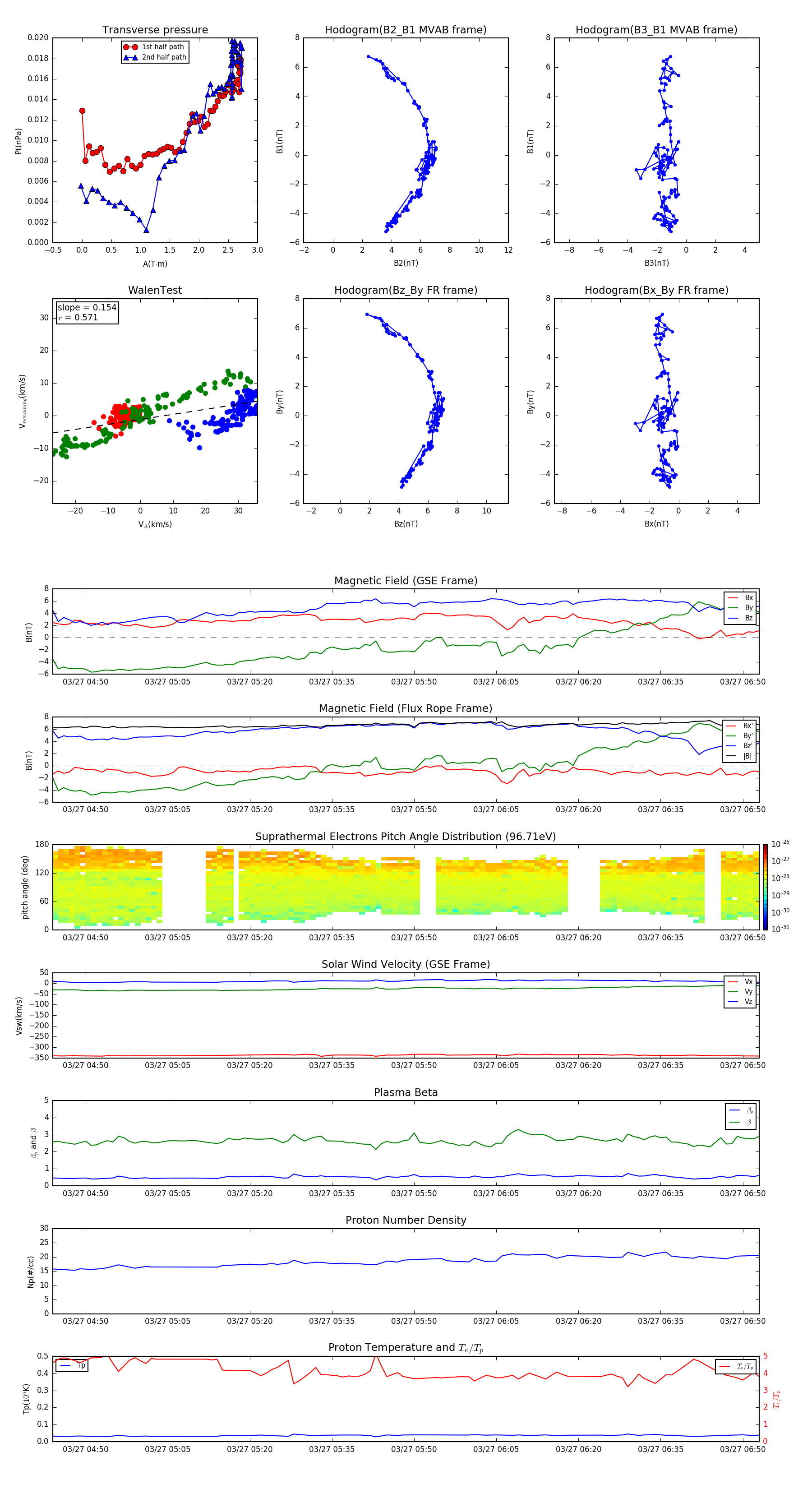Image resolution: width=812 pixels, height=1489 pixels.
Task: Click the "Solar Wind Velocity (GSE Frame)" title
Action: point(406,965)
